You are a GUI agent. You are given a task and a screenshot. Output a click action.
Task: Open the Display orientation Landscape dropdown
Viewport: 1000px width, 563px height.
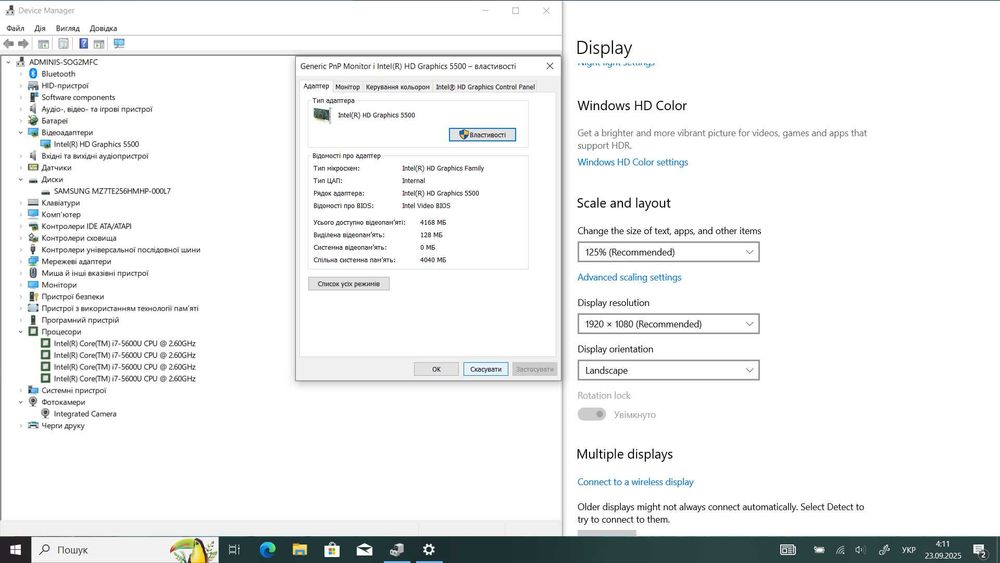coord(668,370)
